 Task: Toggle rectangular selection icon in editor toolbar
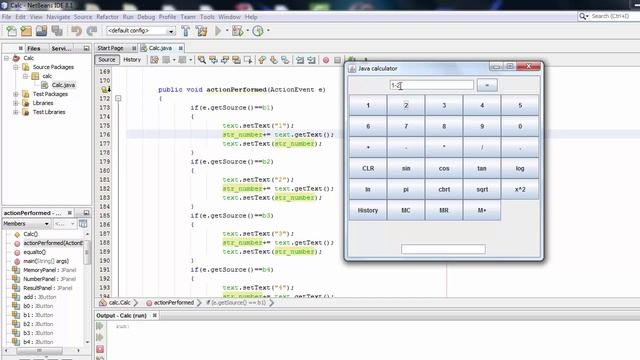[248, 60]
